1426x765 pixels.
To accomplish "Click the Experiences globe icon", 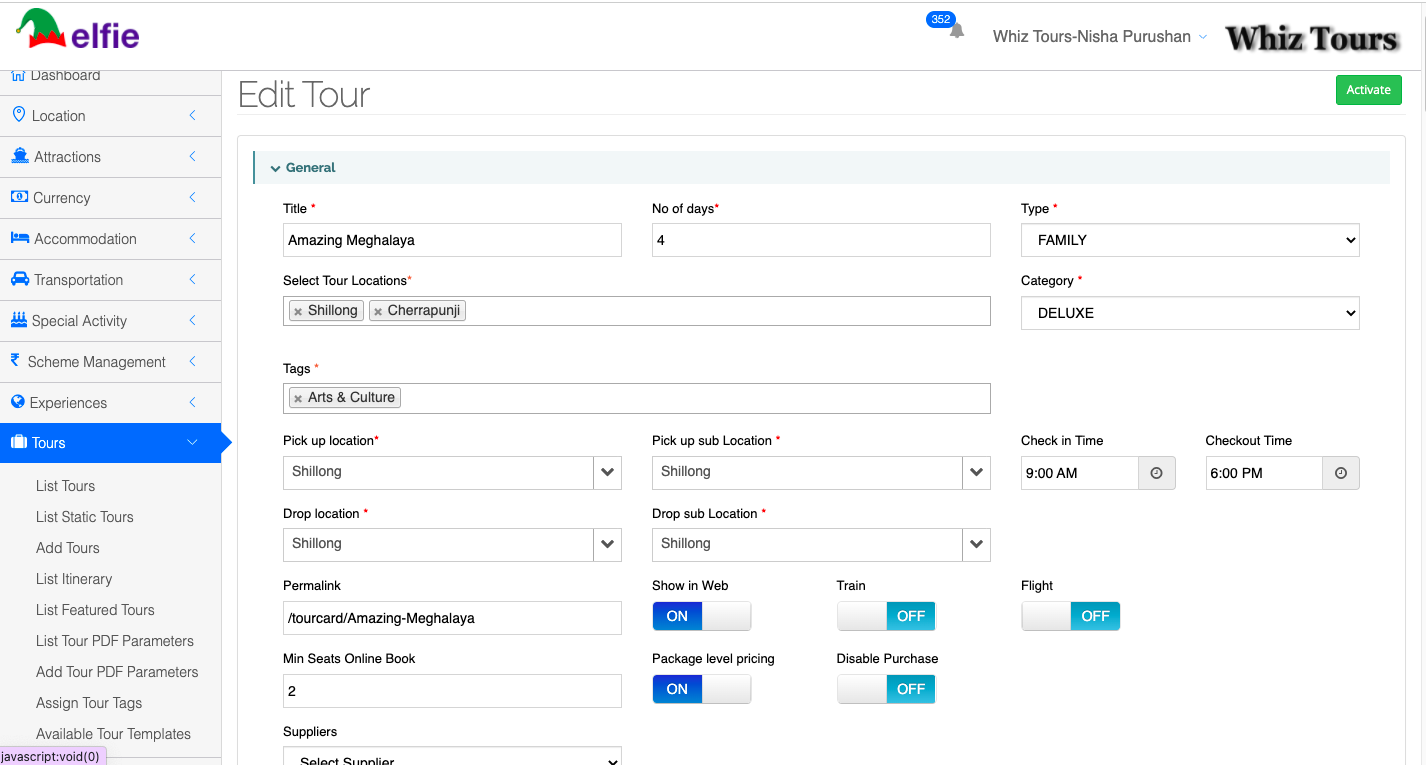I will tap(18, 402).
